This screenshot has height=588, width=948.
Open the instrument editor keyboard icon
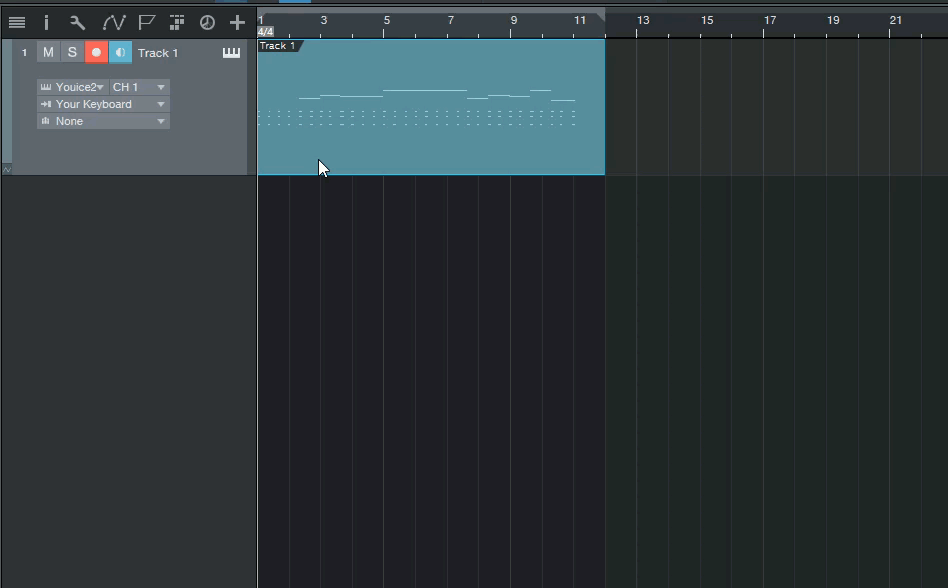231,52
